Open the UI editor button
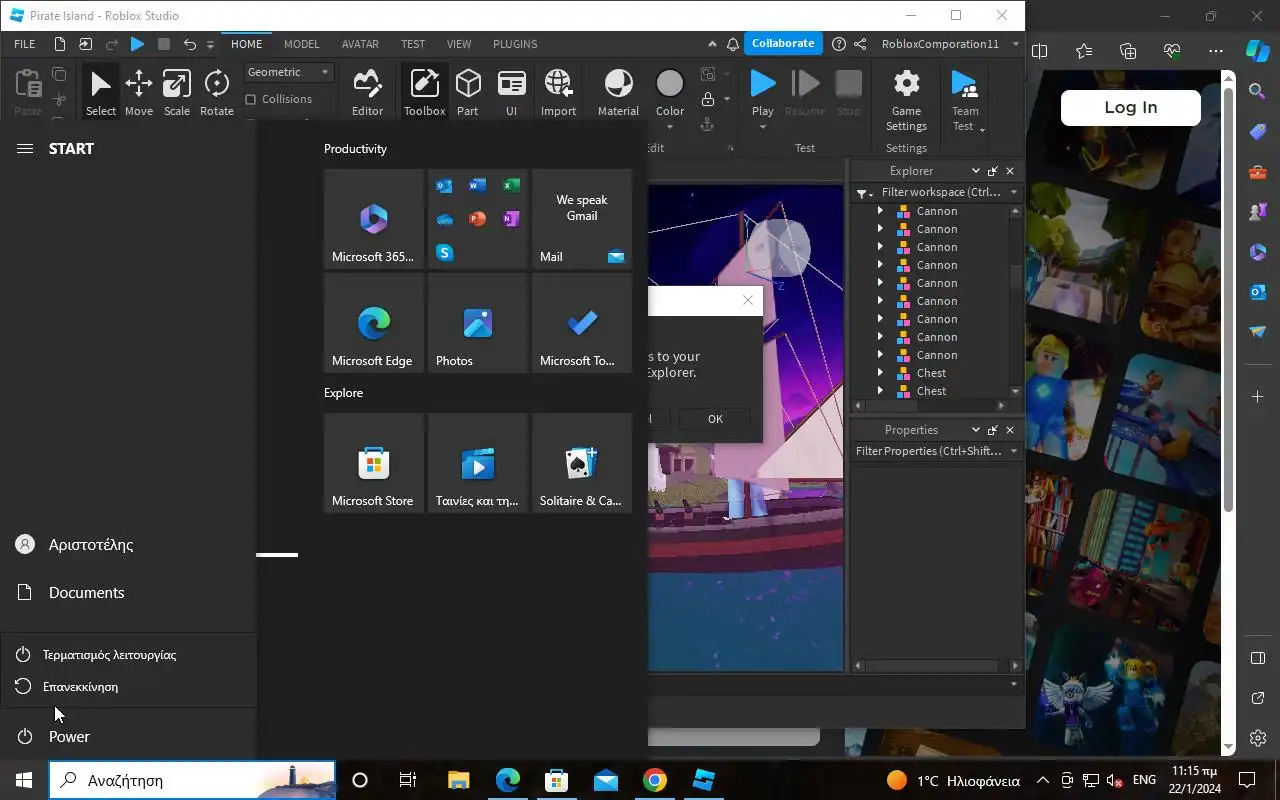Image resolution: width=1280 pixels, height=800 pixels. (511, 93)
